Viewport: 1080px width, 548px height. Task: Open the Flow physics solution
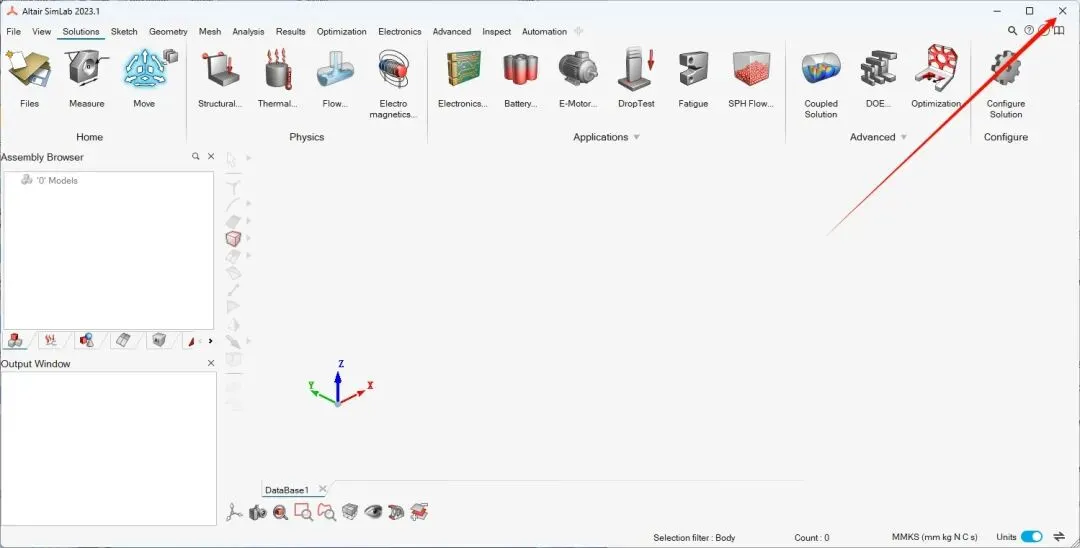[335, 78]
